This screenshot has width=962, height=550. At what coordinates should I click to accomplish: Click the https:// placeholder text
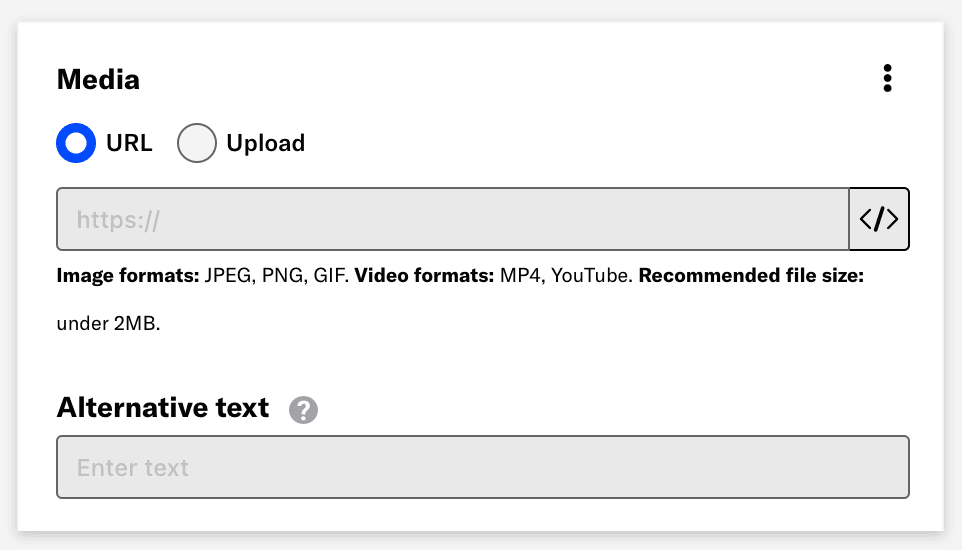point(119,219)
